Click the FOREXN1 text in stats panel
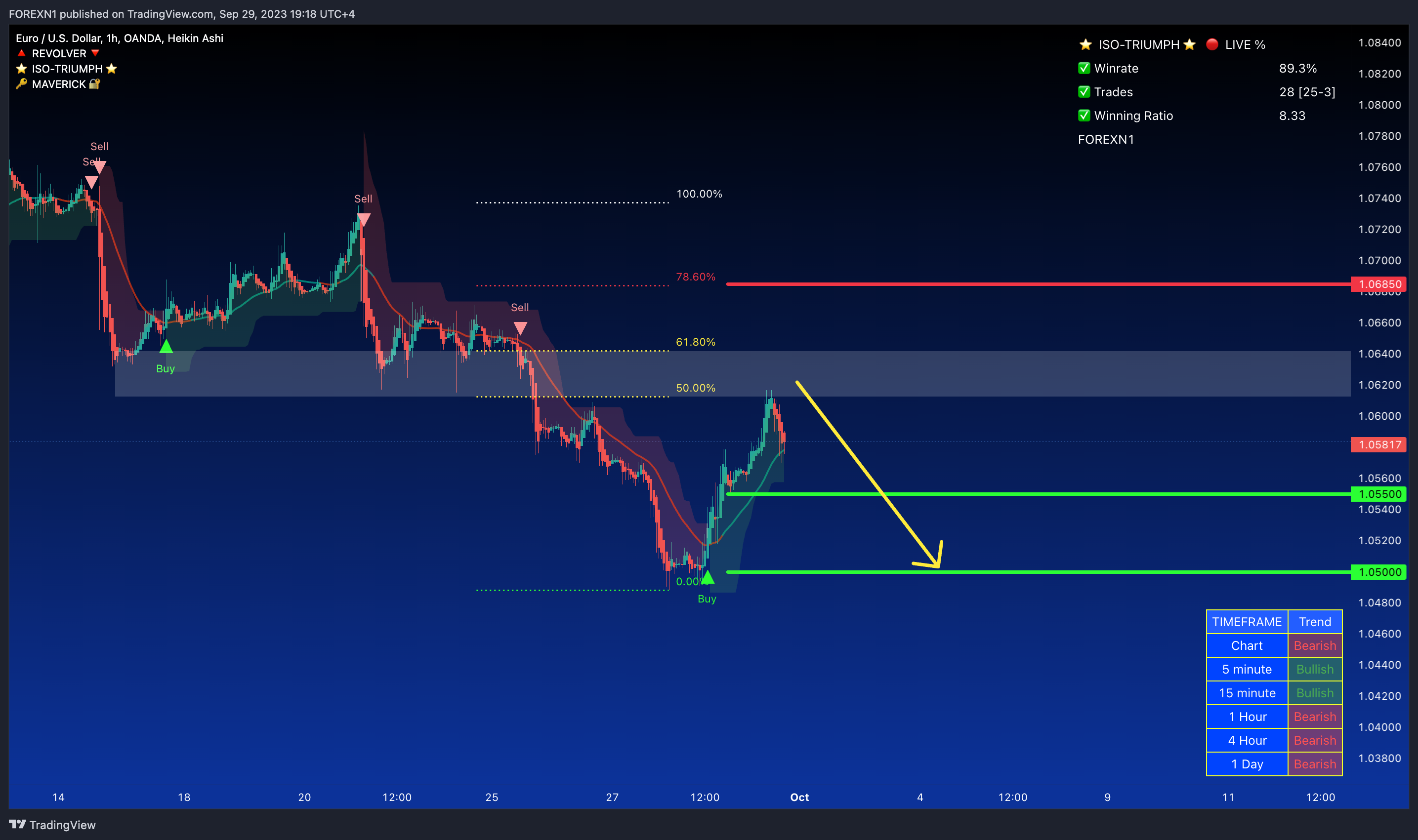This screenshot has width=1418, height=840. point(1106,139)
